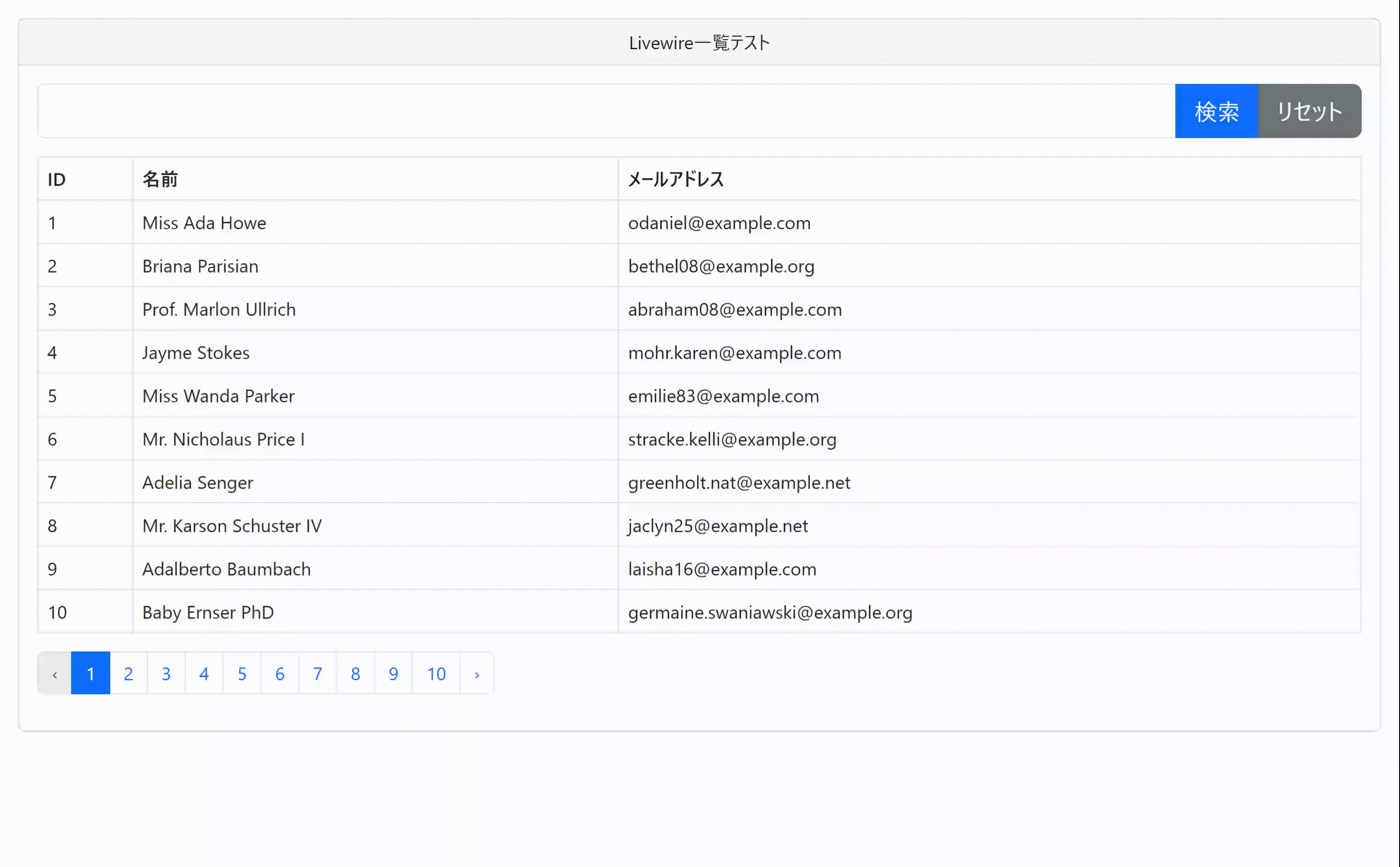
Task: Select the name Mr. Karson Schuster IV
Action: pos(232,526)
